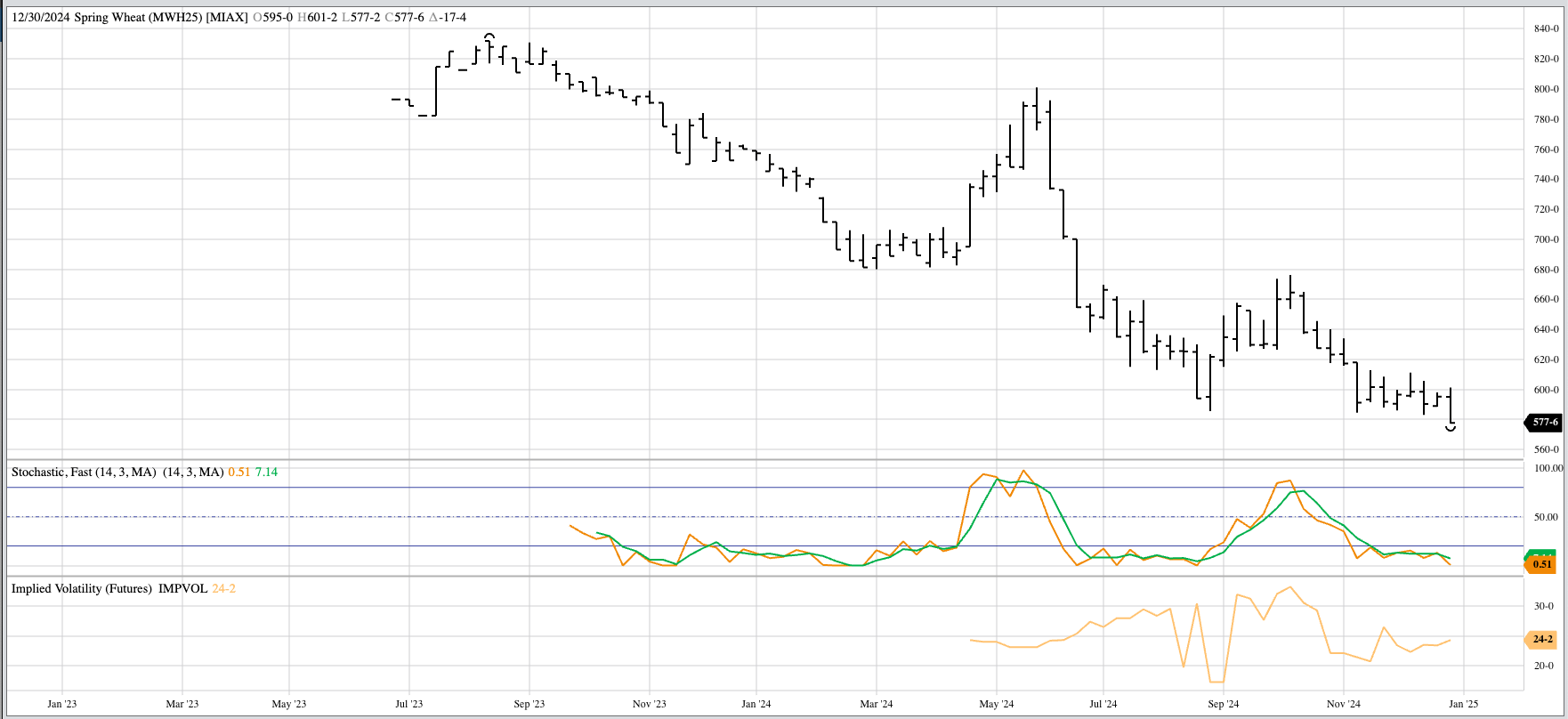Click the high marker arc above the peak bar

489,36
